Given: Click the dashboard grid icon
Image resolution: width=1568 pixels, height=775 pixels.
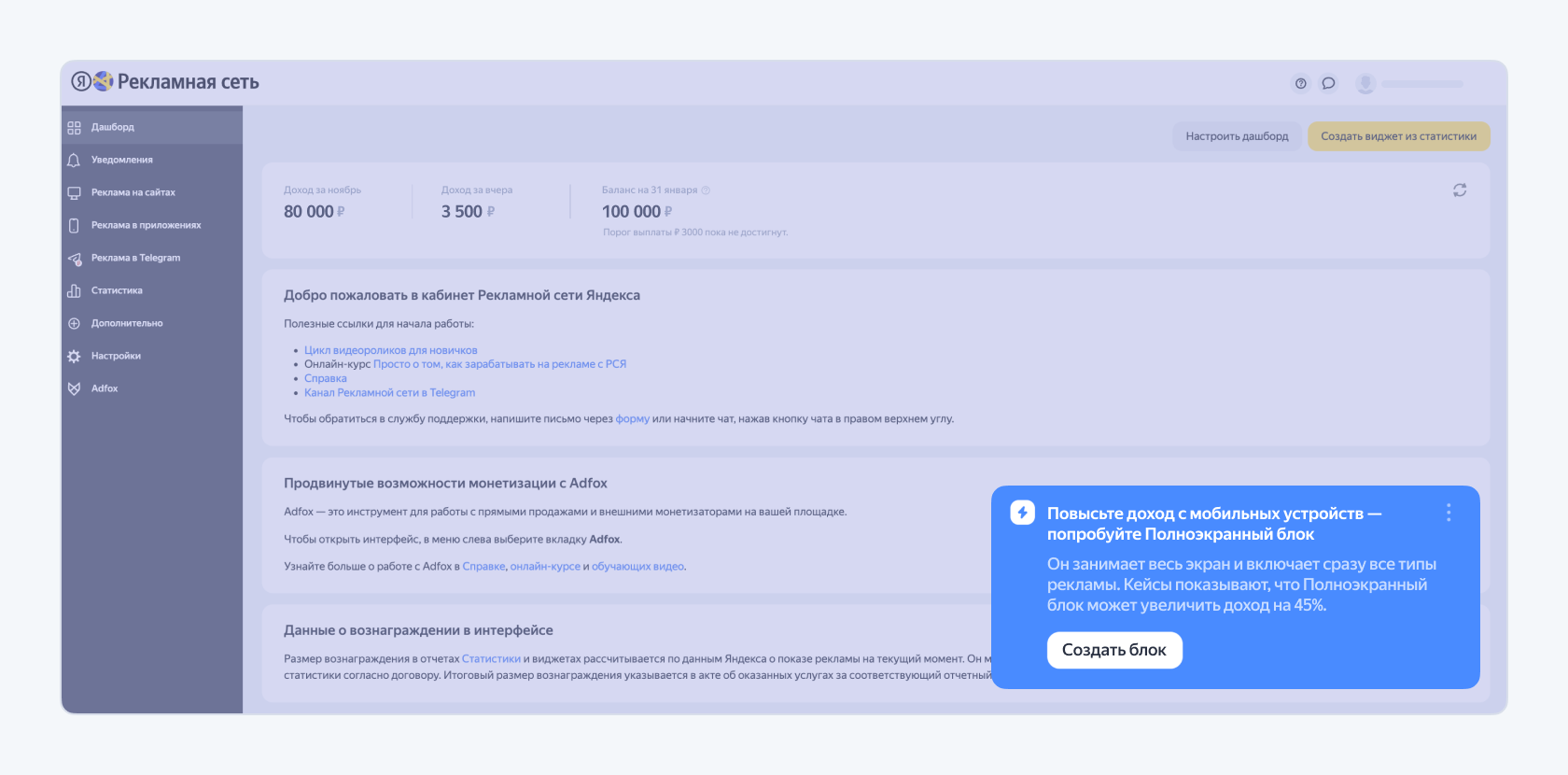Looking at the screenshot, I should [74, 128].
